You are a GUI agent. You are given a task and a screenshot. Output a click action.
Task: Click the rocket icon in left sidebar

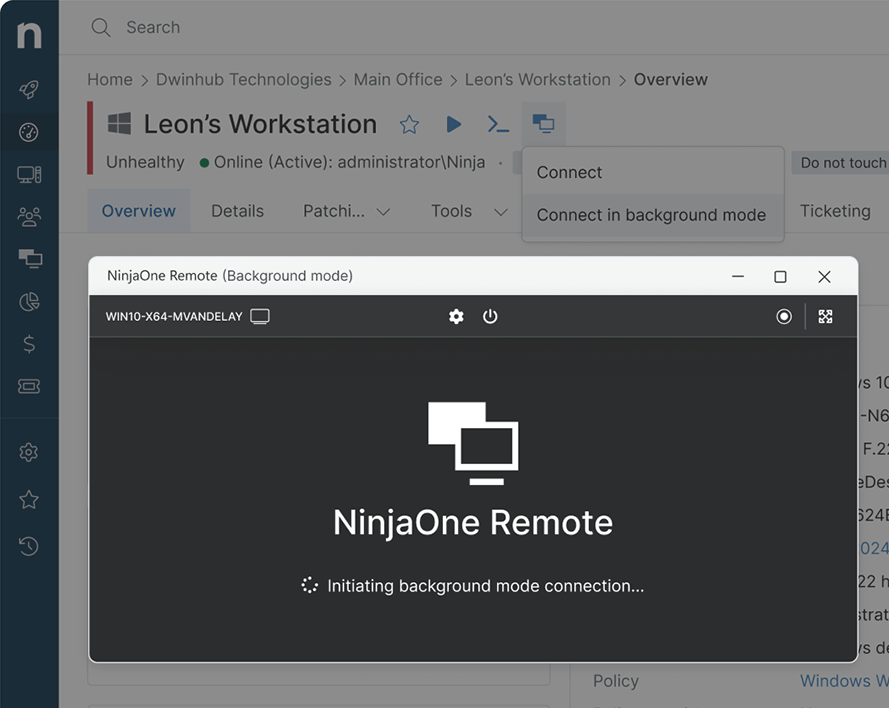pyautogui.click(x=29, y=90)
